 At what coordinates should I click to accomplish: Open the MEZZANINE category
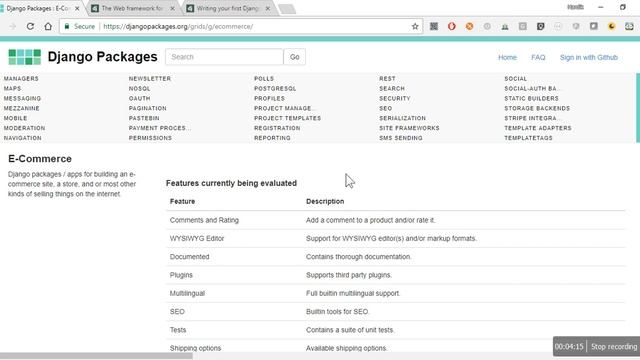click(x=22, y=109)
